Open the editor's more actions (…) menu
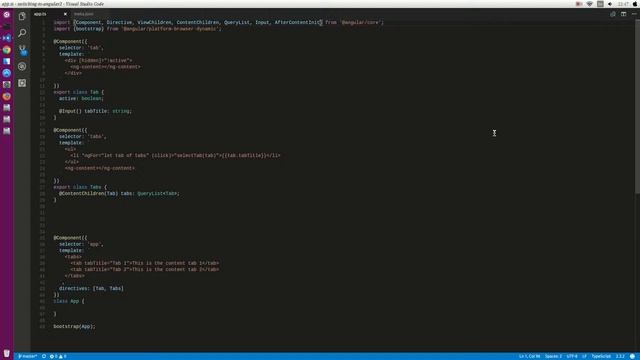The height and width of the screenshot is (360, 640). 634,14
